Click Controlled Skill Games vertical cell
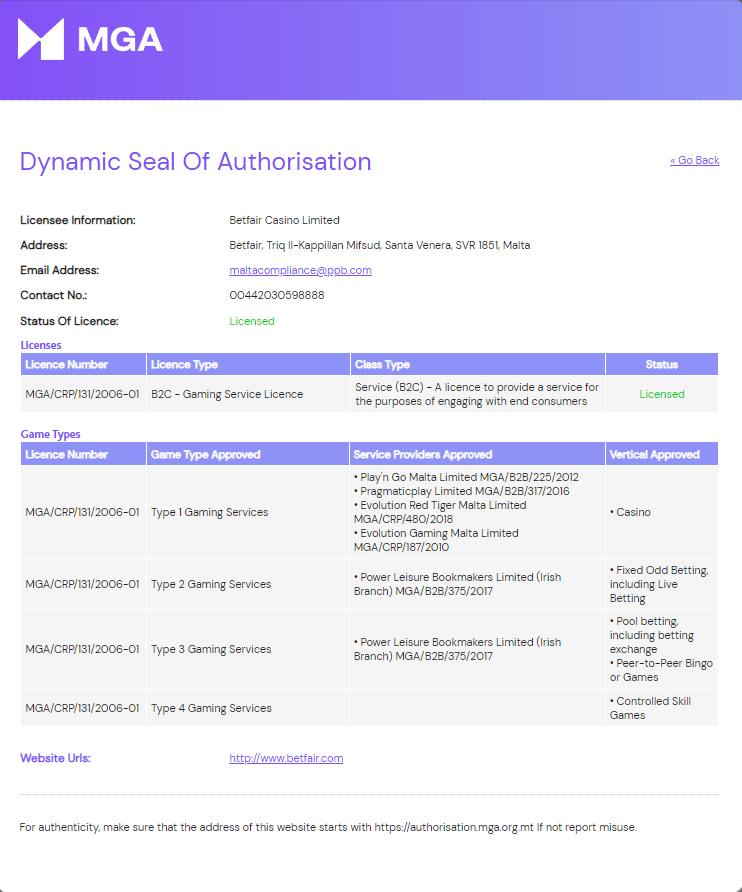The width and height of the screenshot is (742, 892). (662, 708)
